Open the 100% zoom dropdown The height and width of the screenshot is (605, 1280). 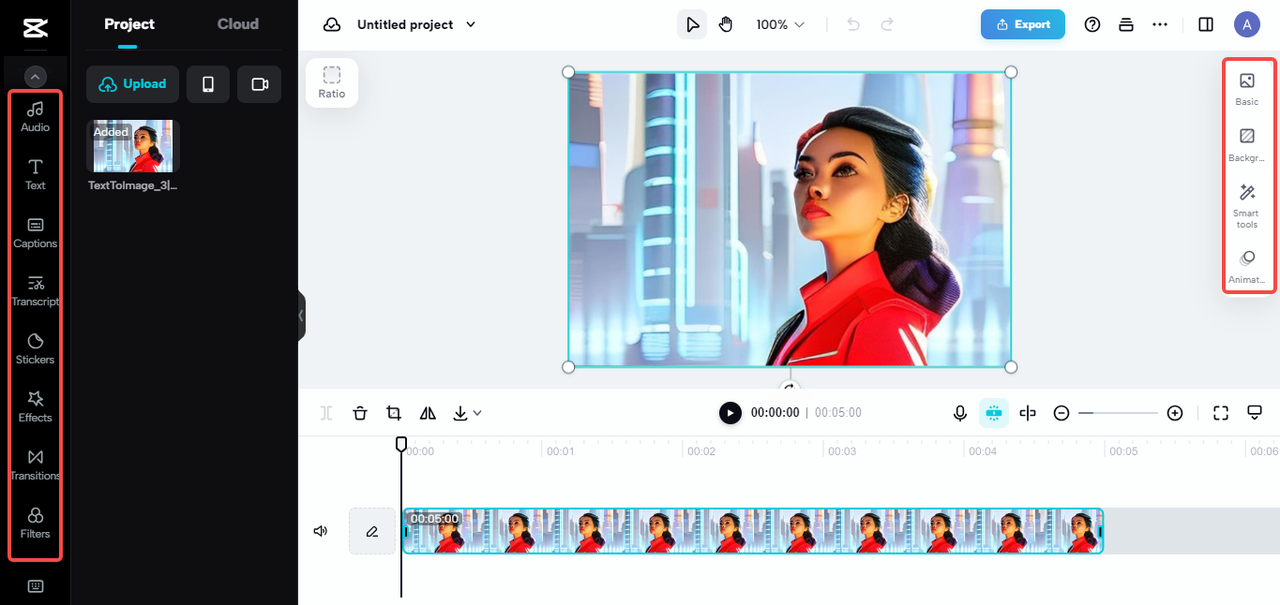coord(780,25)
